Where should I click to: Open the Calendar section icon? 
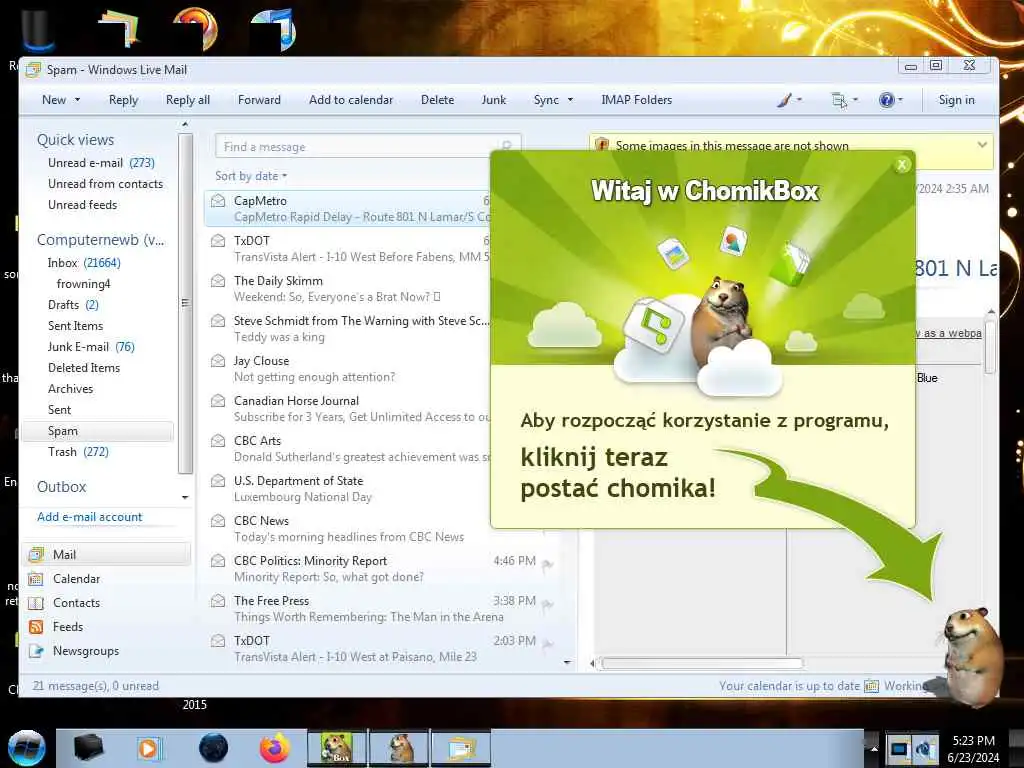pos(36,579)
